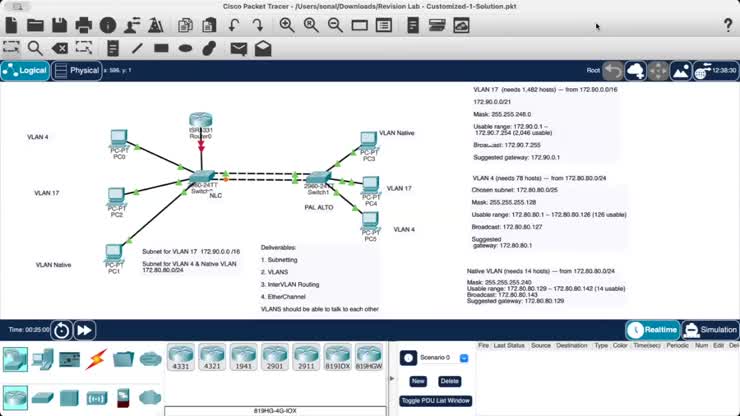
Task: Save the network with floppy disk icon
Action: [59, 25]
